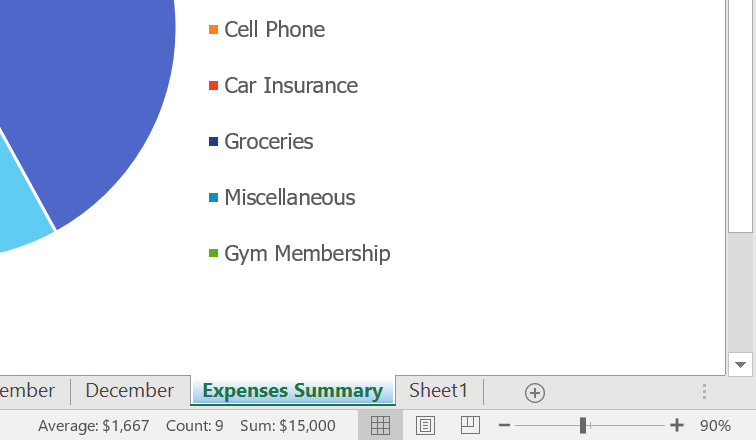Click the sheet tab bar resize handle
Image resolution: width=756 pixels, height=440 pixels.
pyautogui.click(x=705, y=392)
